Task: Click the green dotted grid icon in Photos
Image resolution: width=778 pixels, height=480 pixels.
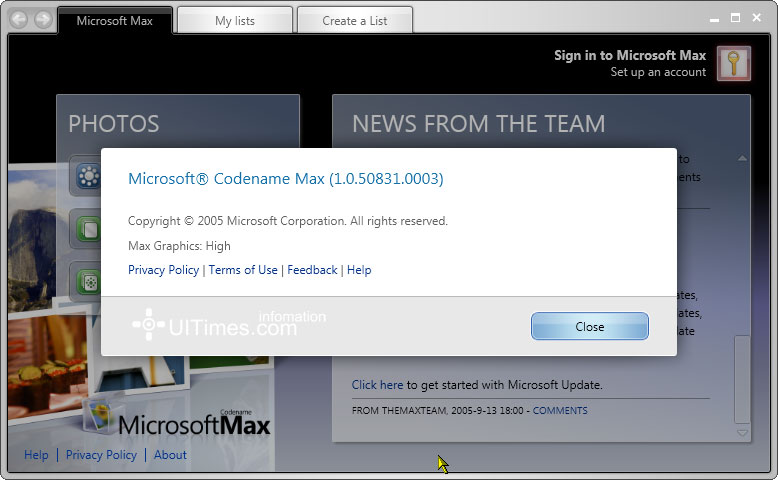Action: 89,282
